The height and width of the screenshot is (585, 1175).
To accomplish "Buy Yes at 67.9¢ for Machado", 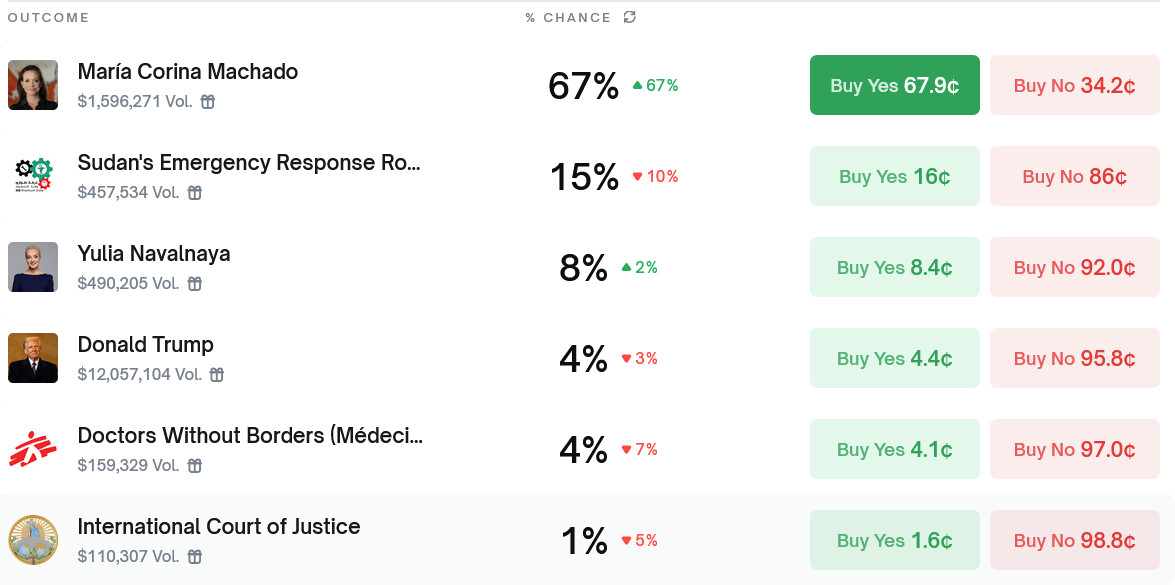I will point(894,85).
